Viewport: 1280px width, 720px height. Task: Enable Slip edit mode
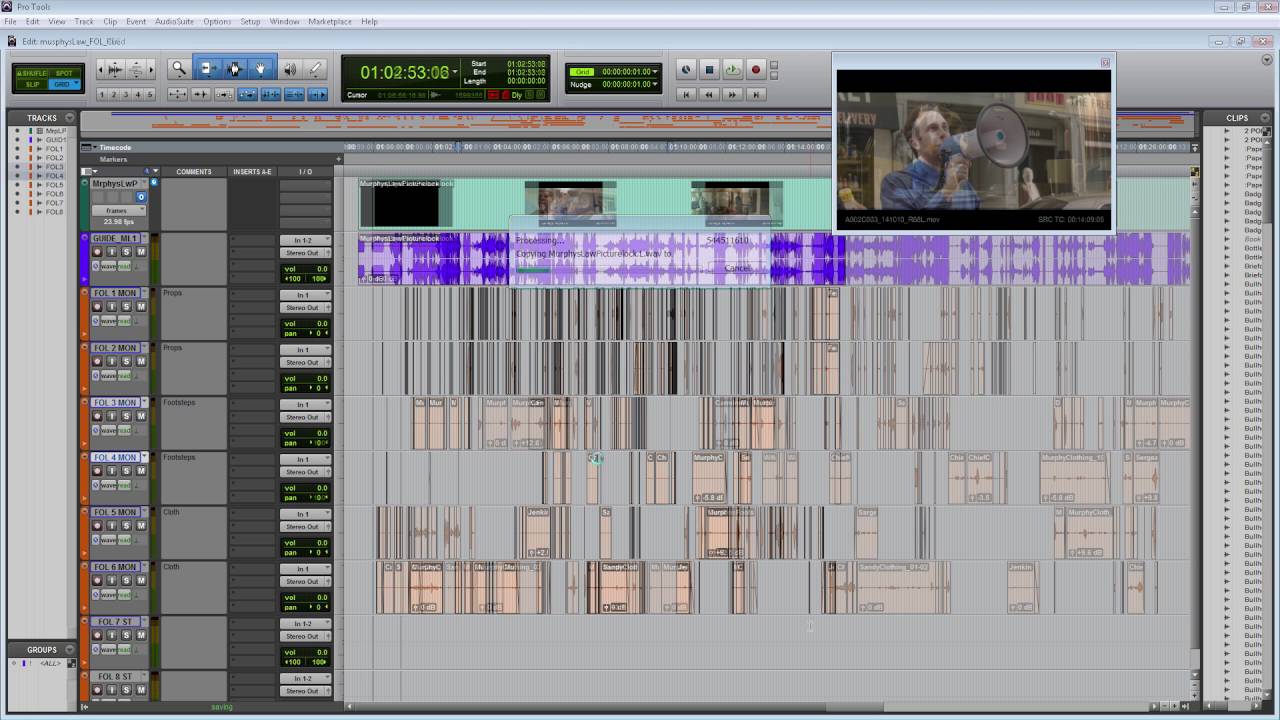(33, 84)
